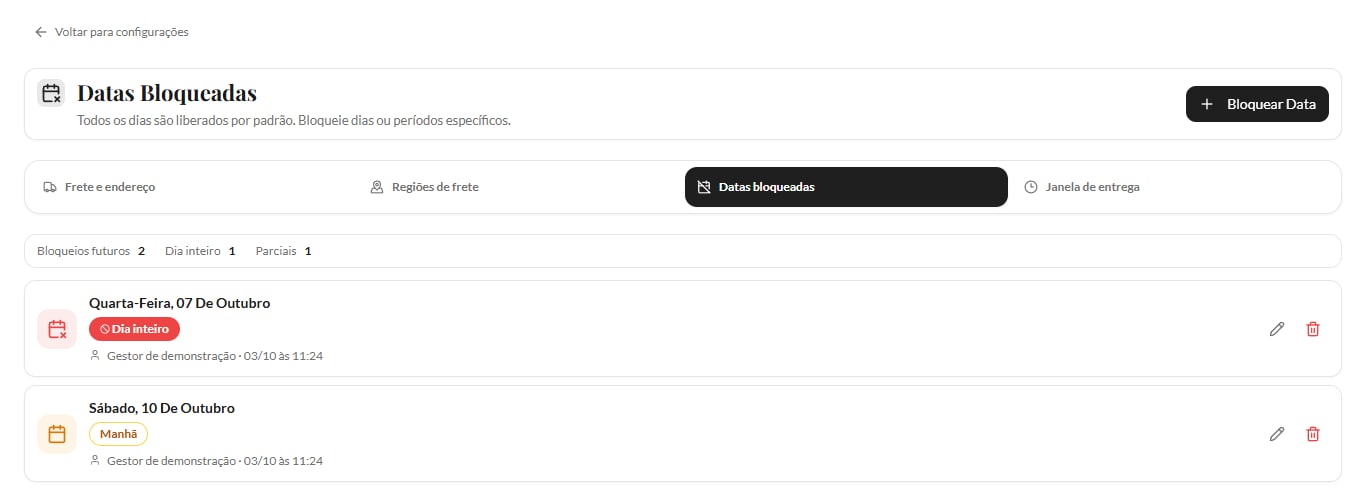Click the user icon in the 07 De Outubro row
Image resolution: width=1366 pixels, height=497 pixels.
pyautogui.click(x=95, y=355)
